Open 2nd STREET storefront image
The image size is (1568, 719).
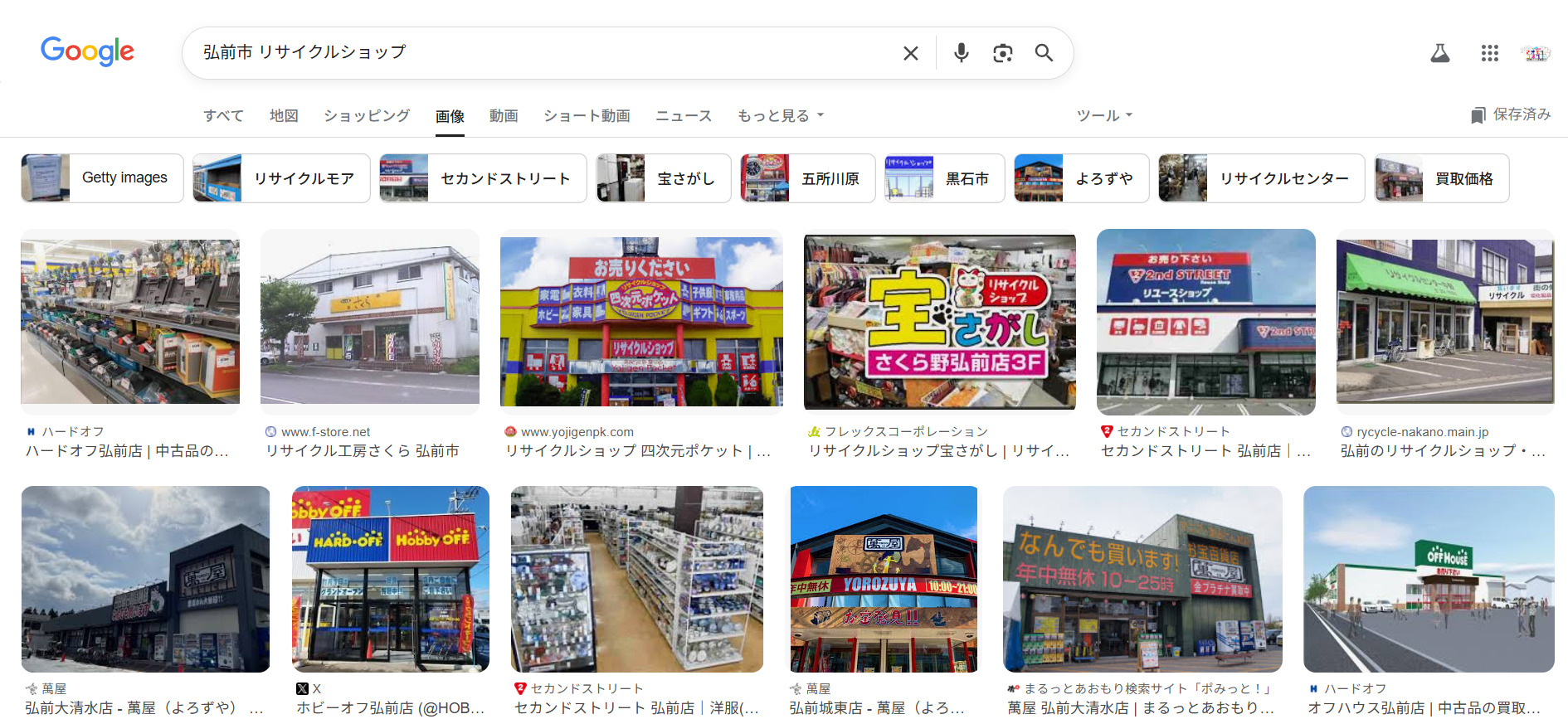(x=1206, y=322)
